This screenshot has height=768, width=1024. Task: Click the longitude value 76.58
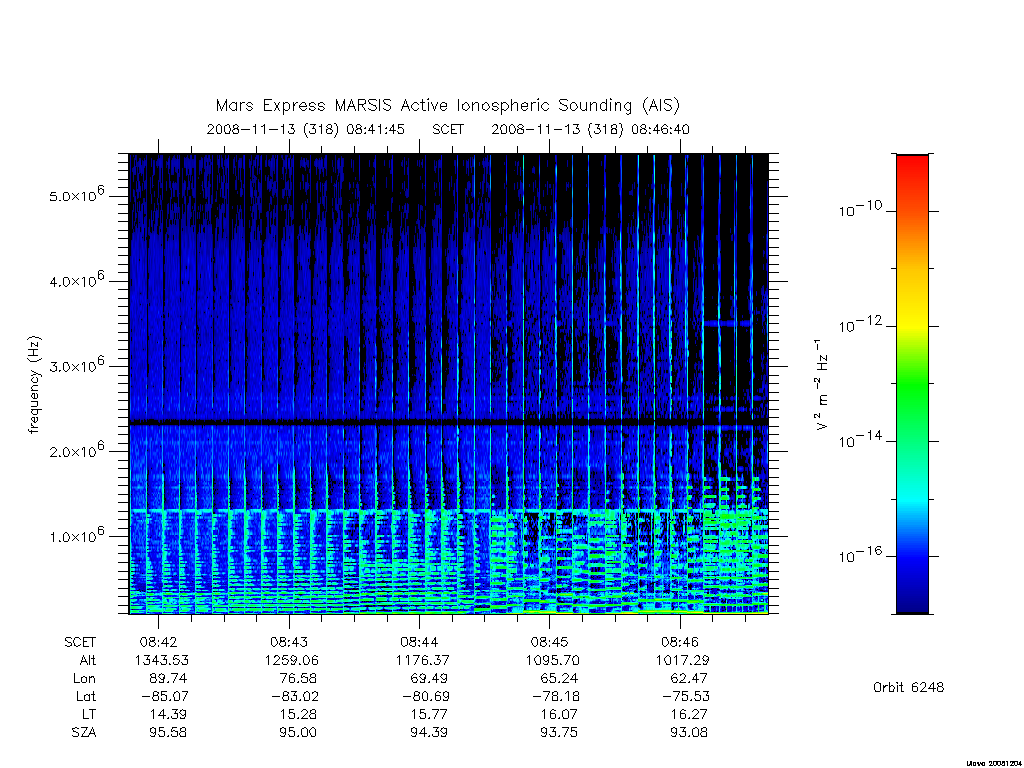tap(297, 679)
